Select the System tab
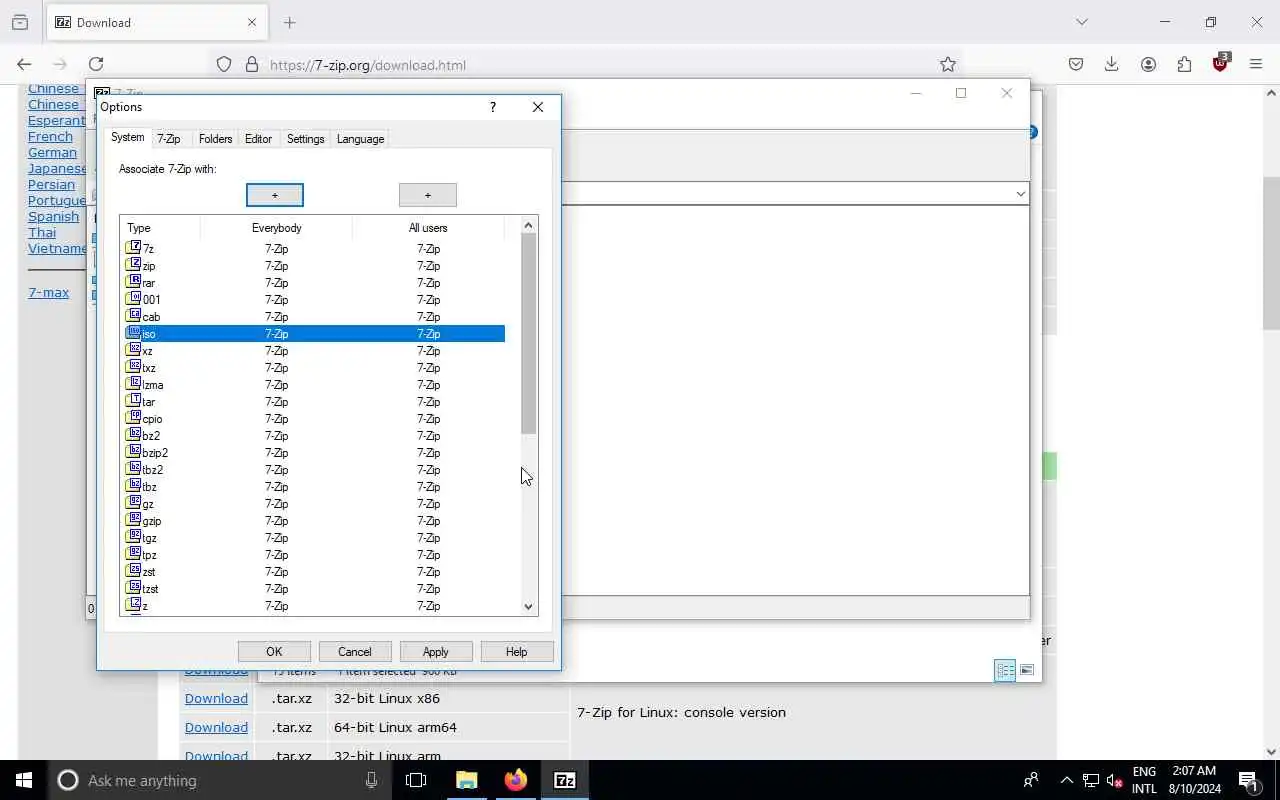The width and height of the screenshot is (1280, 800). pyautogui.click(x=127, y=137)
